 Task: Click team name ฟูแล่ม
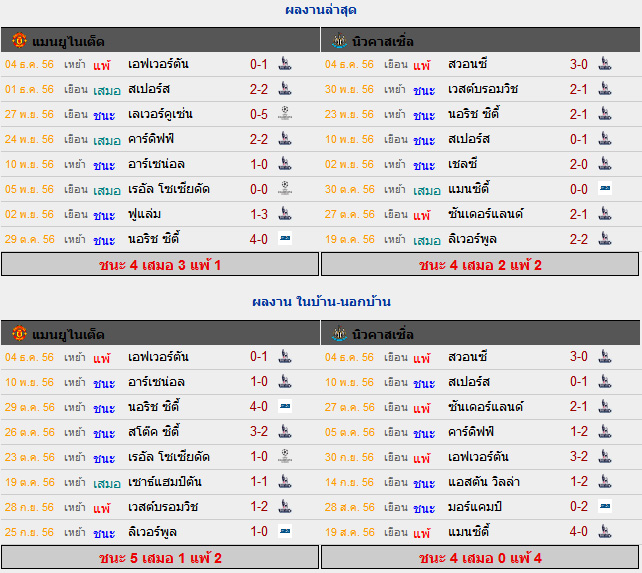tap(144, 214)
